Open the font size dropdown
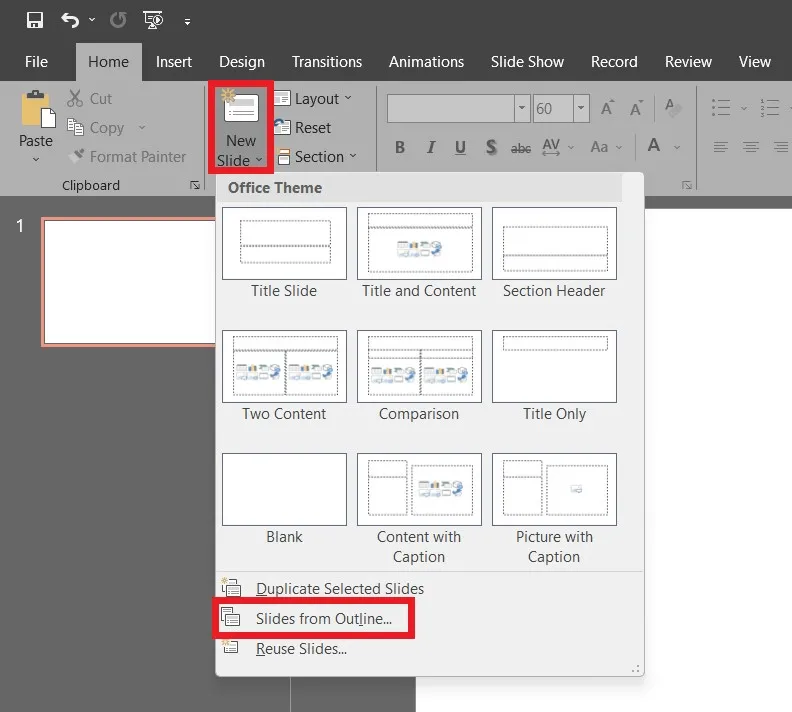Screen dimensions: 792x712 coord(582,109)
